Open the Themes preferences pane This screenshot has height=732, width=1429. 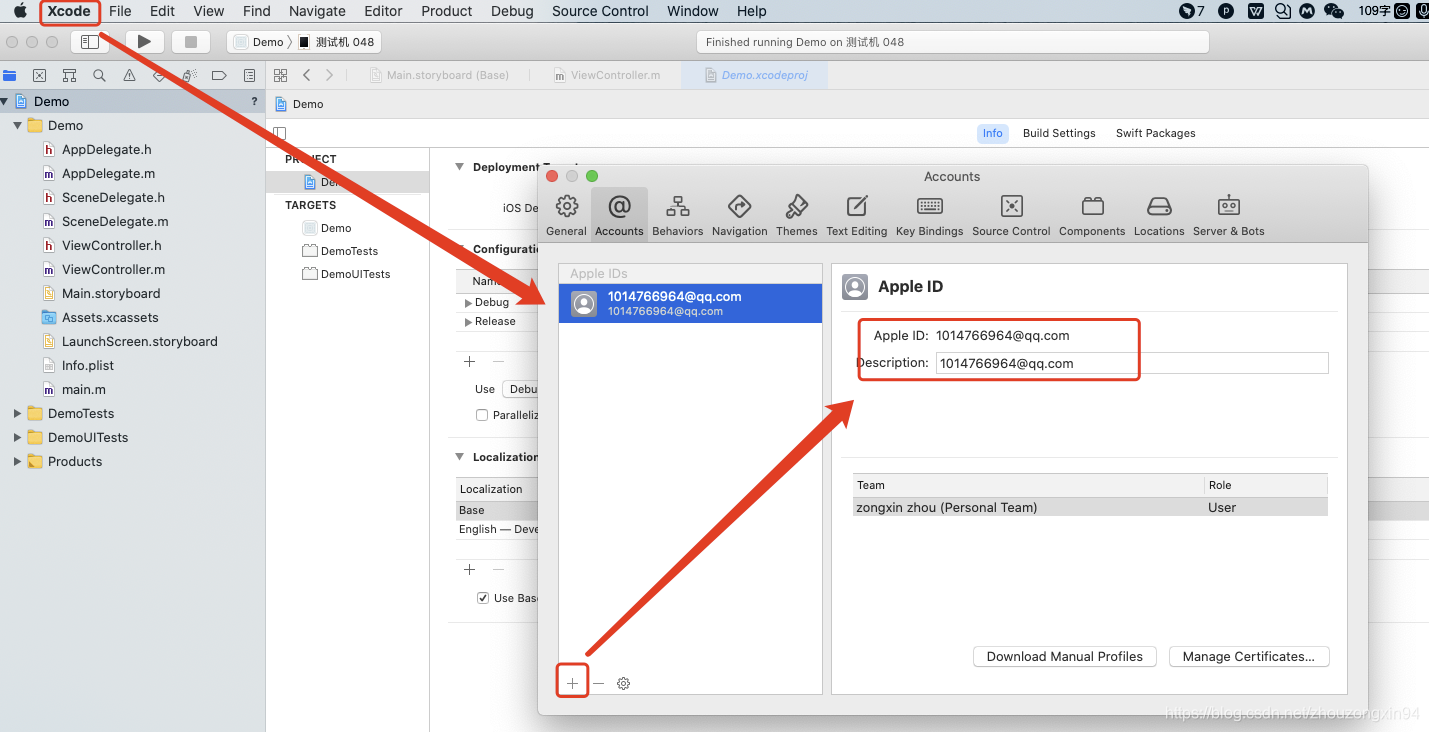pyautogui.click(x=796, y=215)
